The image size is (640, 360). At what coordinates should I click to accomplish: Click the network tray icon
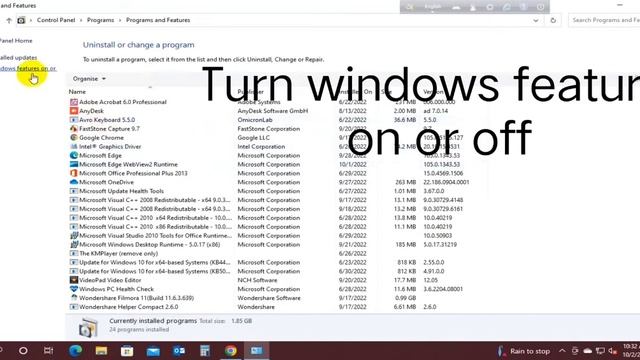(x=600, y=351)
